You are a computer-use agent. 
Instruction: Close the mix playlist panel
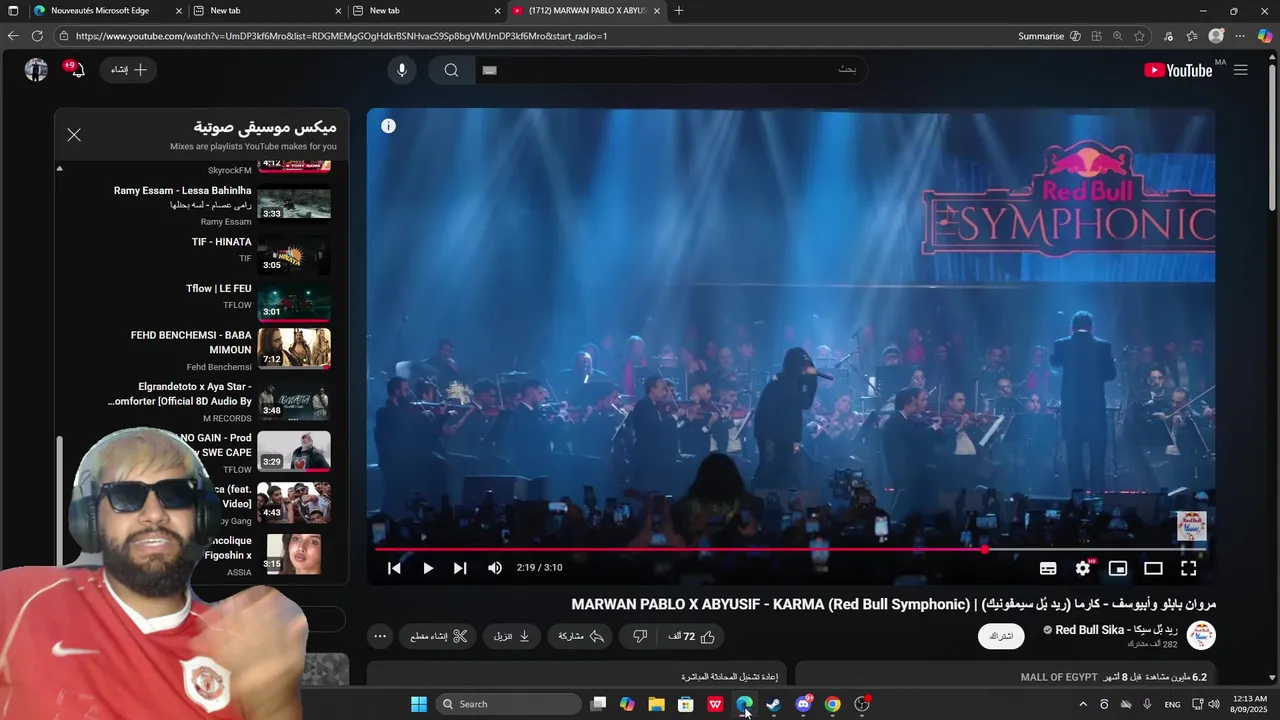click(x=74, y=135)
